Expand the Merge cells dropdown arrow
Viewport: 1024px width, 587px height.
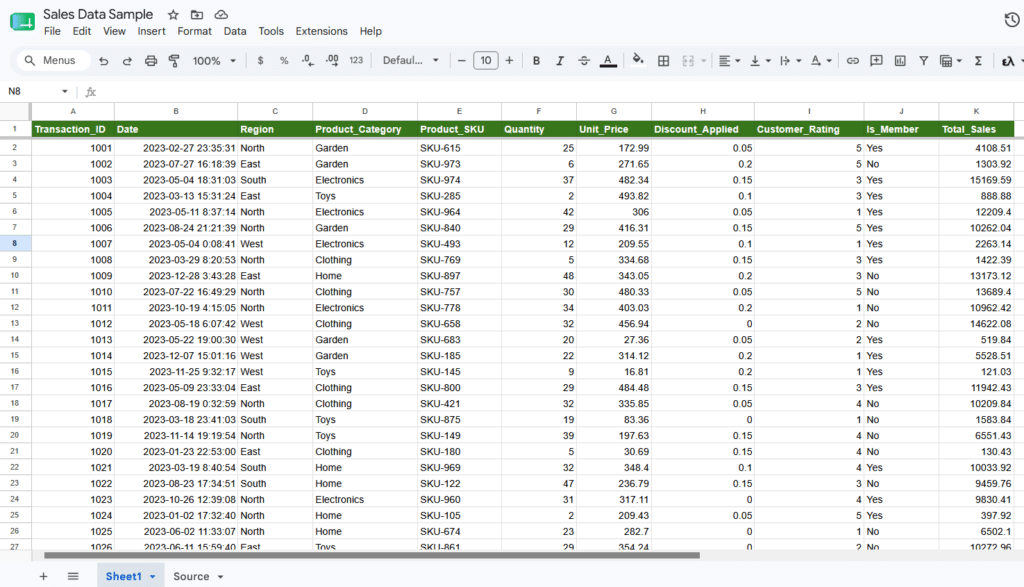703,61
